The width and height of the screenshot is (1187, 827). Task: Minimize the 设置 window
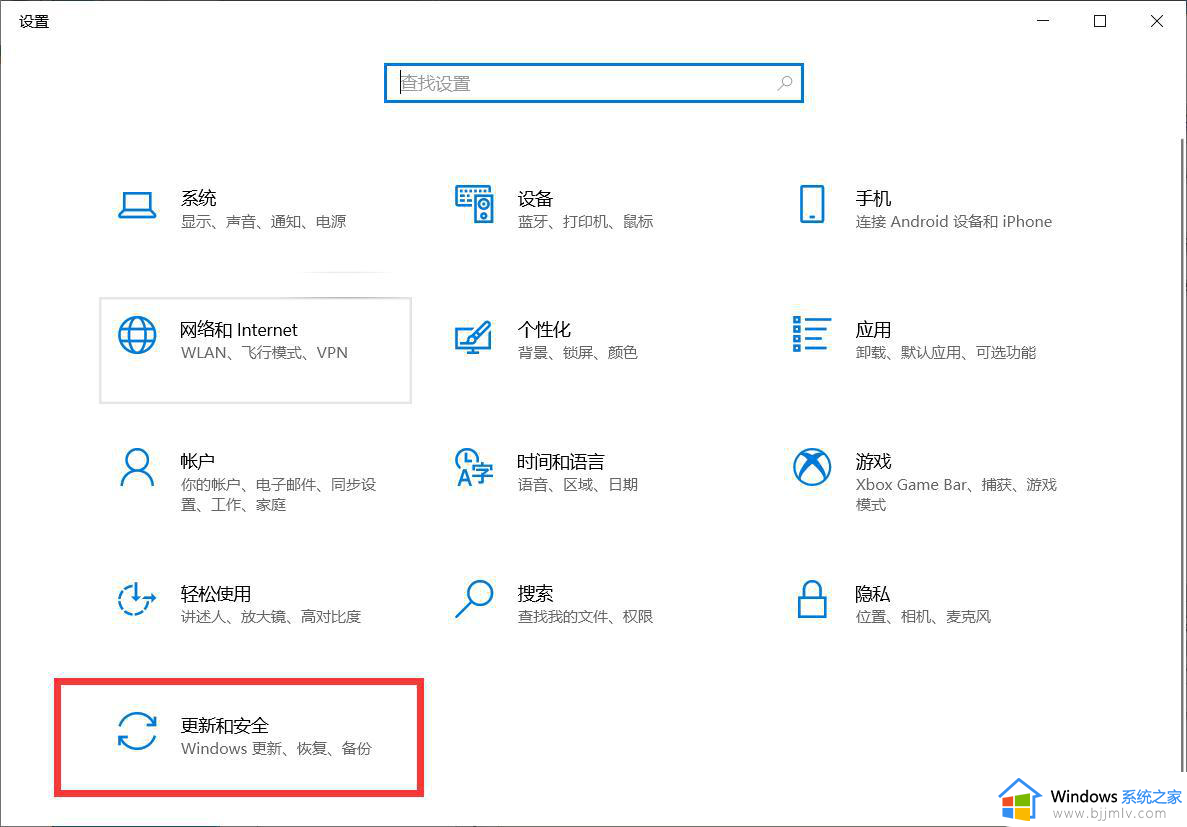(1043, 20)
